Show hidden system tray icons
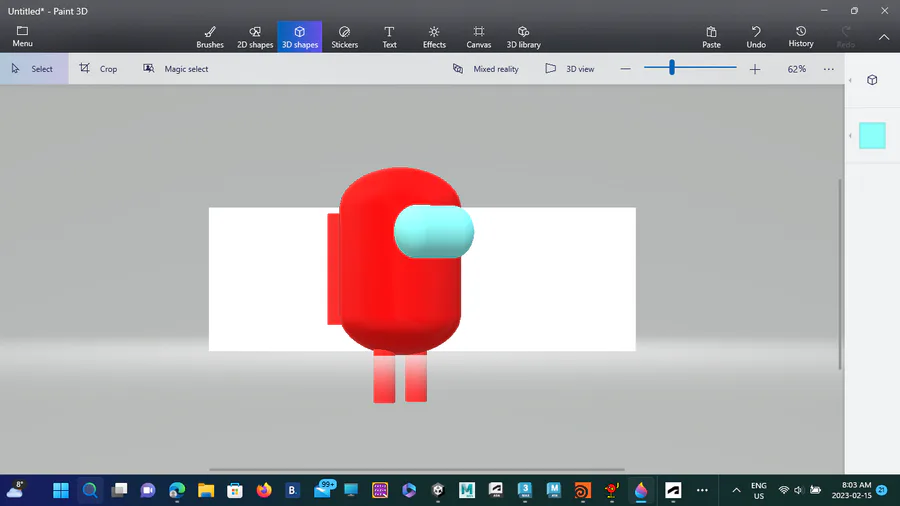The height and width of the screenshot is (506, 900). [736, 491]
